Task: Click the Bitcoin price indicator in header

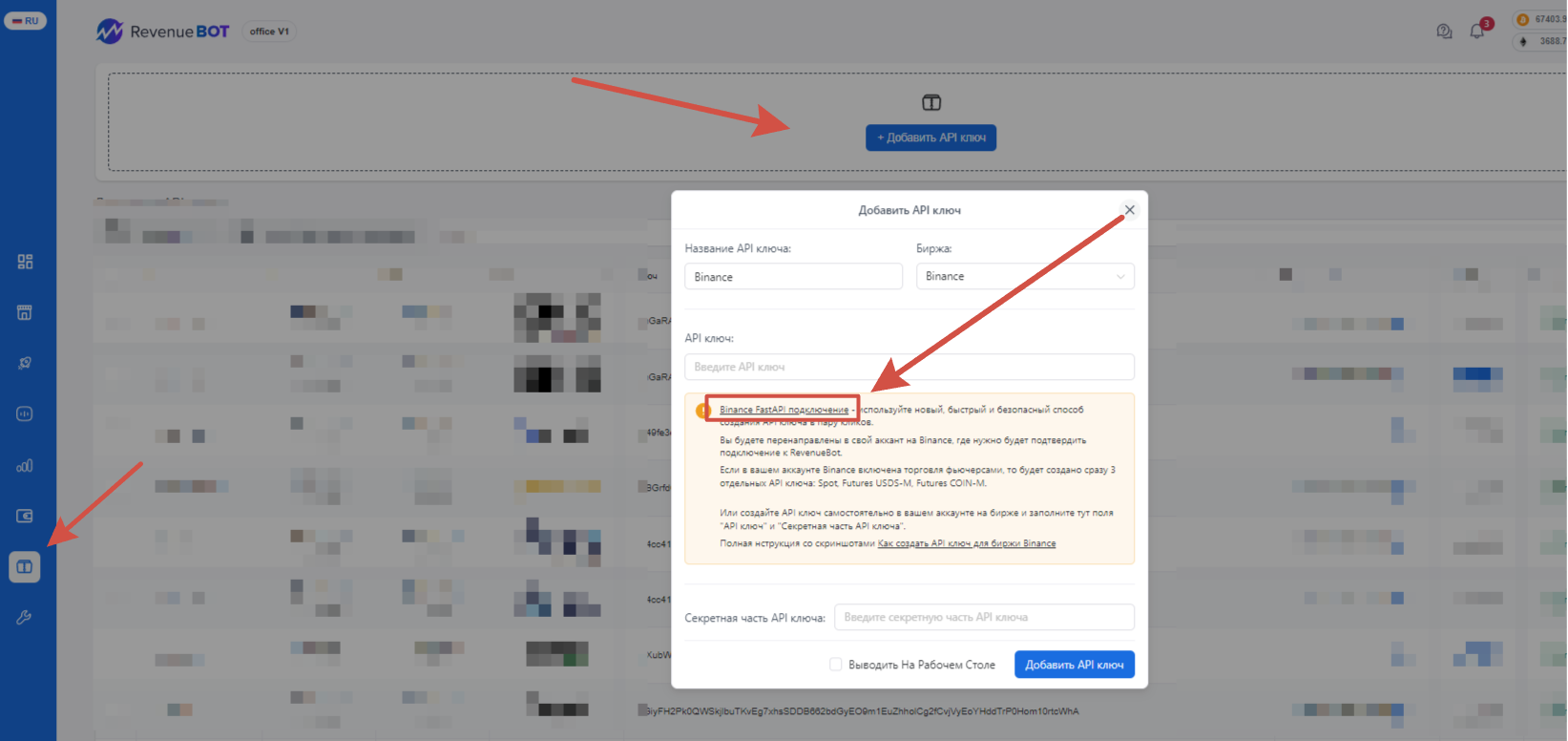Action: click(x=1541, y=19)
